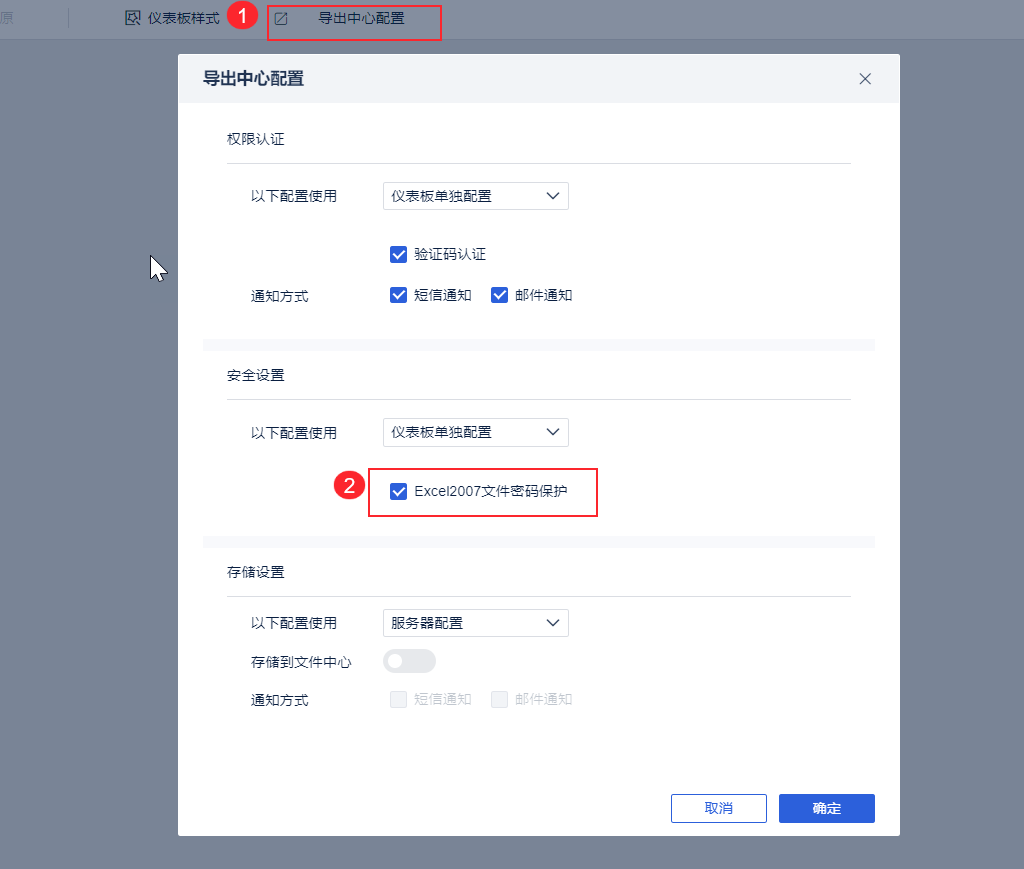Click disabled 短信通知 checkbox in 存储设置
This screenshot has height=869, width=1024.
coord(398,699)
